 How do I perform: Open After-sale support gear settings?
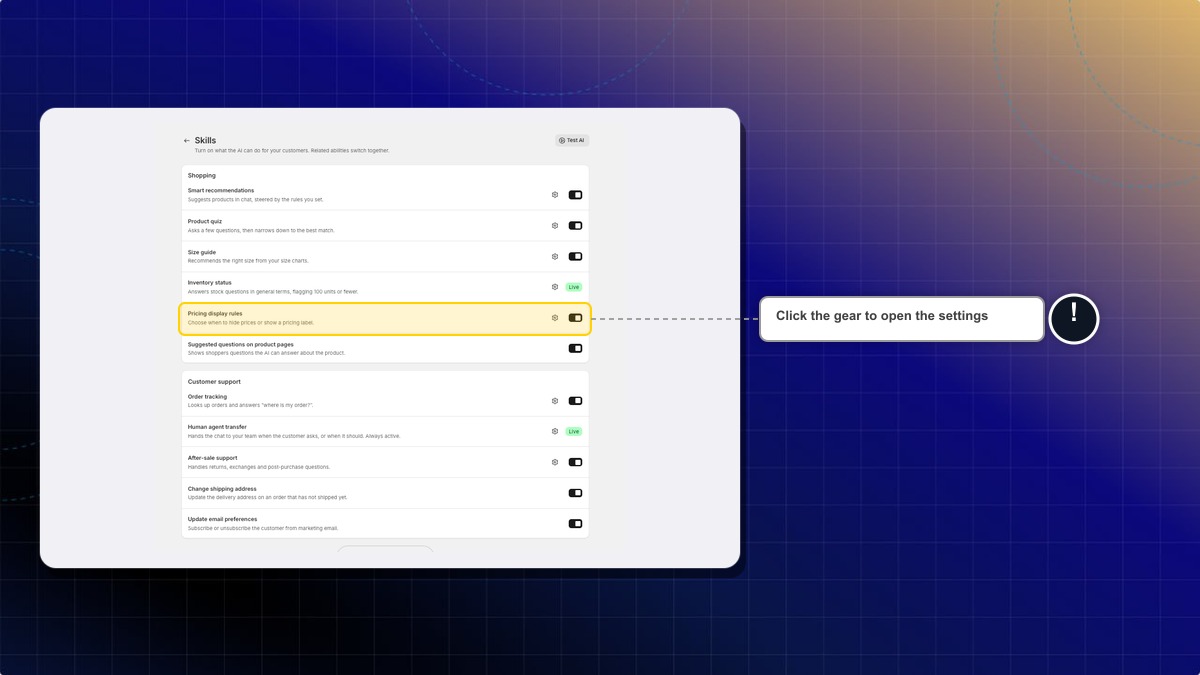tap(555, 462)
